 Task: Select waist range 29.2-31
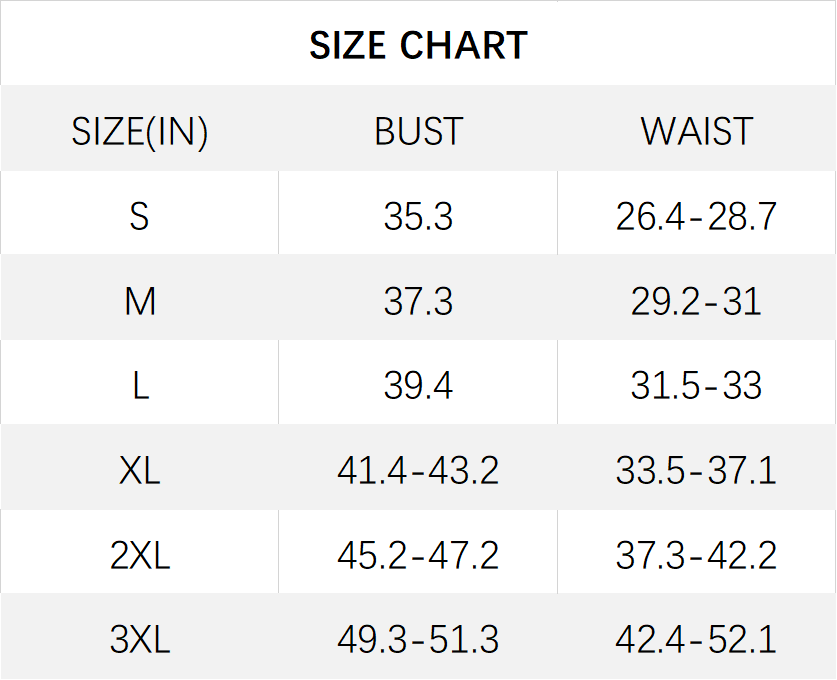click(696, 302)
